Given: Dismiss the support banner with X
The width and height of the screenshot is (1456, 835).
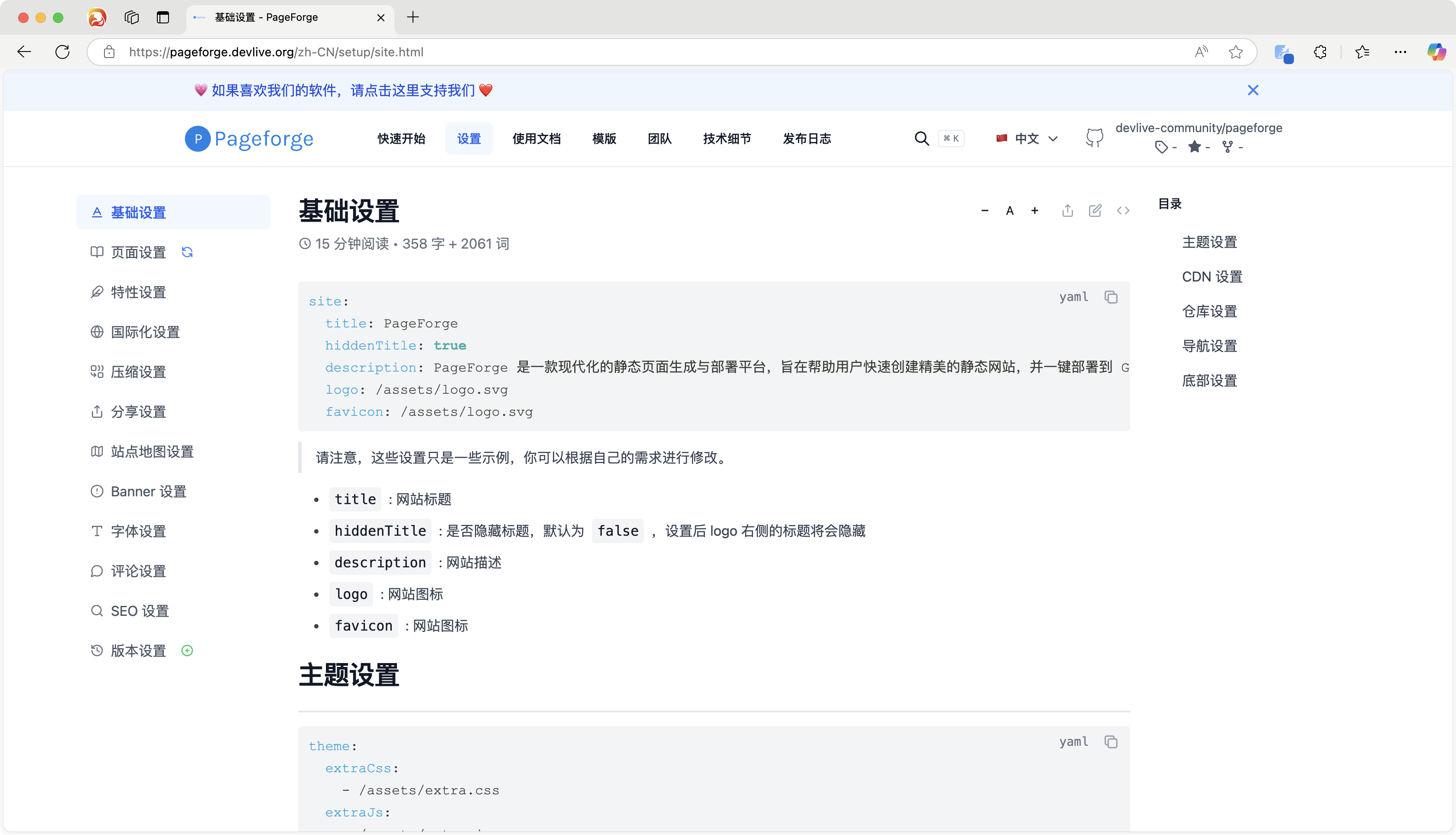Looking at the screenshot, I should [x=1253, y=90].
